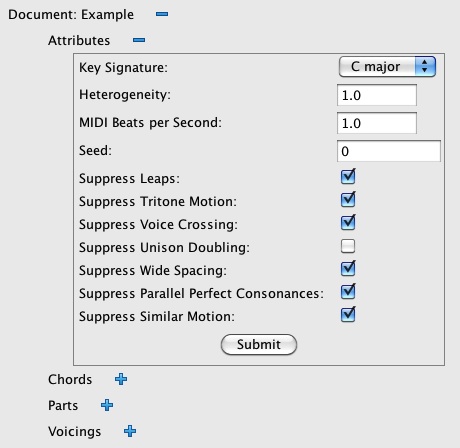This screenshot has width=460, height=448.
Task: Toggle Suppress Wide Spacing checkbox
Action: point(348,269)
